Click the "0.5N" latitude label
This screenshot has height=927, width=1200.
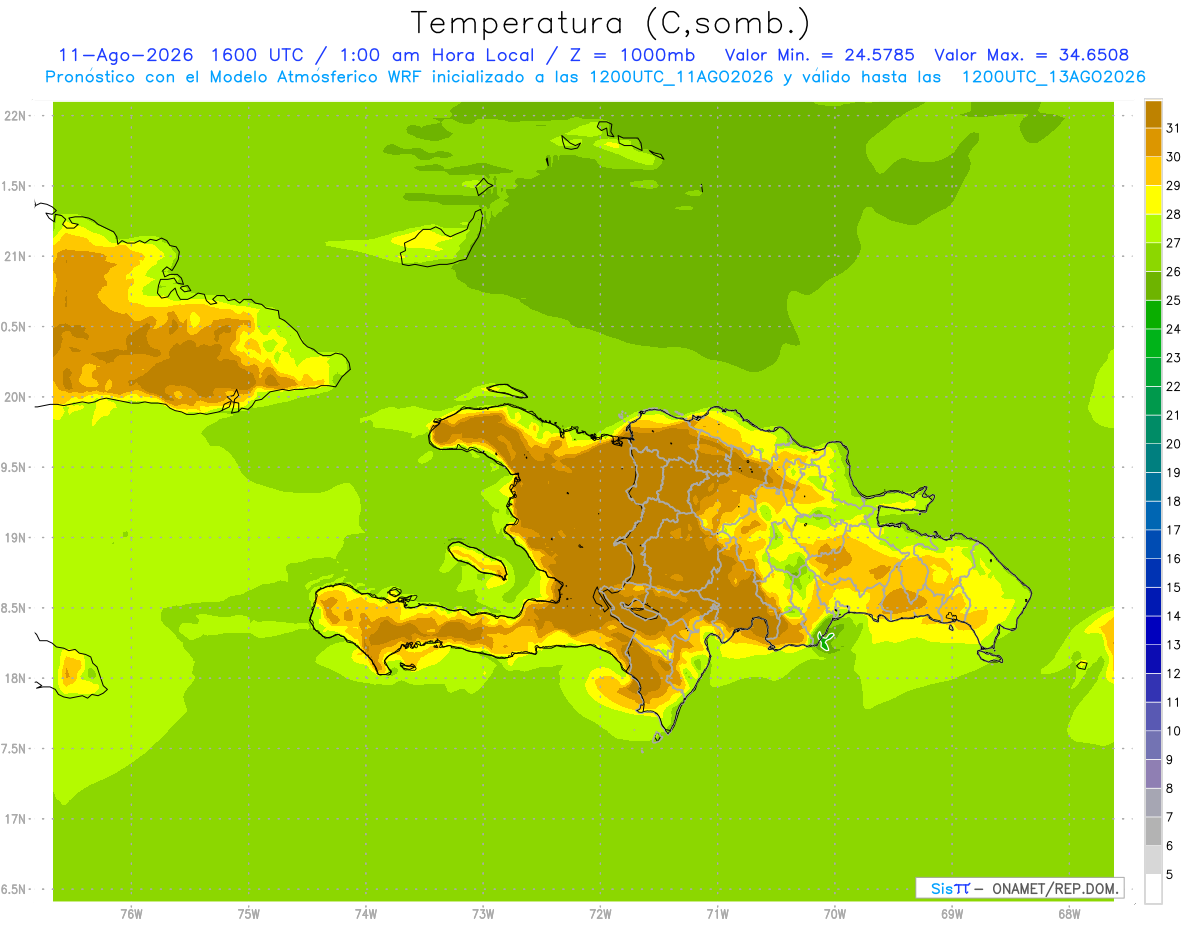coord(15,327)
